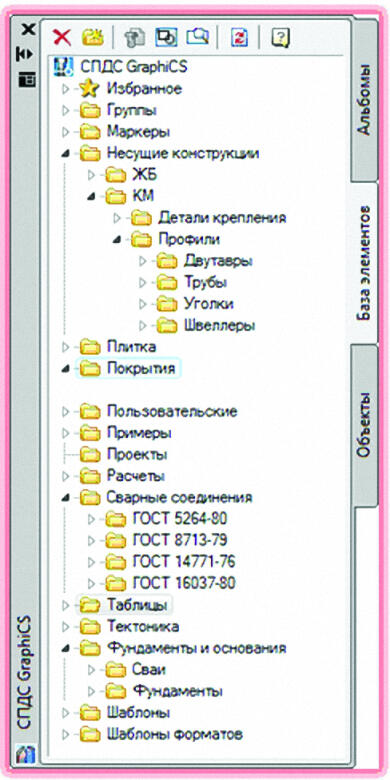
Task: Collapse the Несущие конструкции node
Action: (65, 154)
